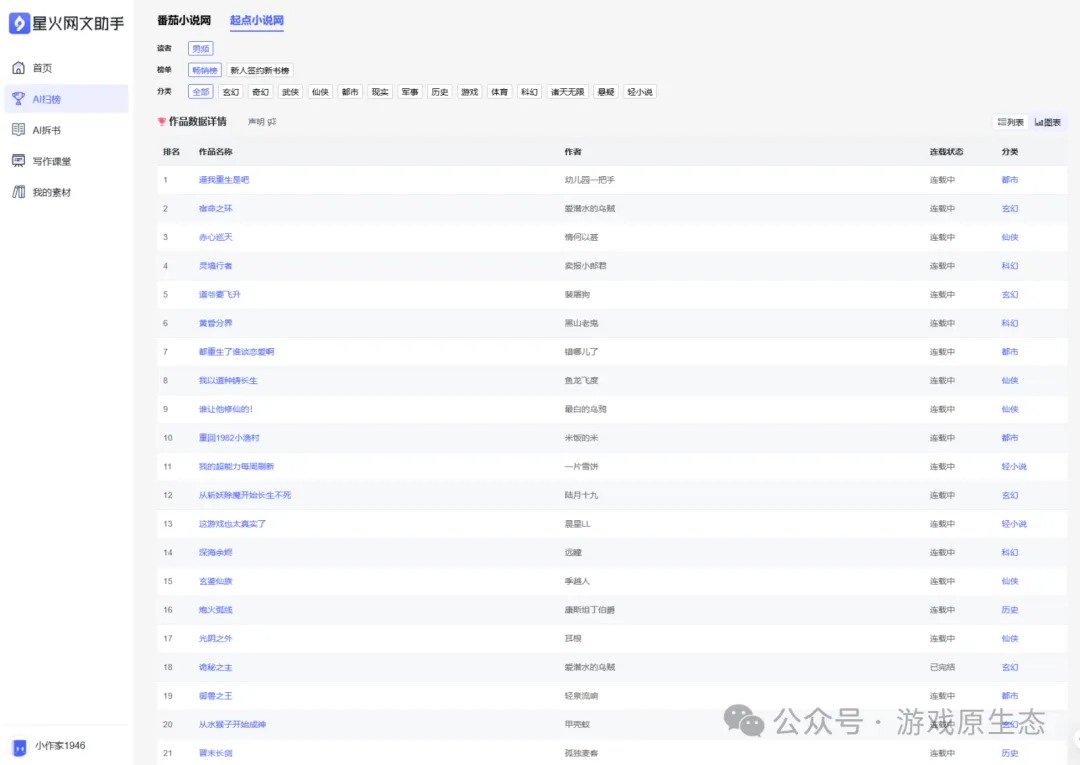This screenshot has height=765, width=1080.
Task: Open the book 玄鉴仙族
Action: coord(216,581)
